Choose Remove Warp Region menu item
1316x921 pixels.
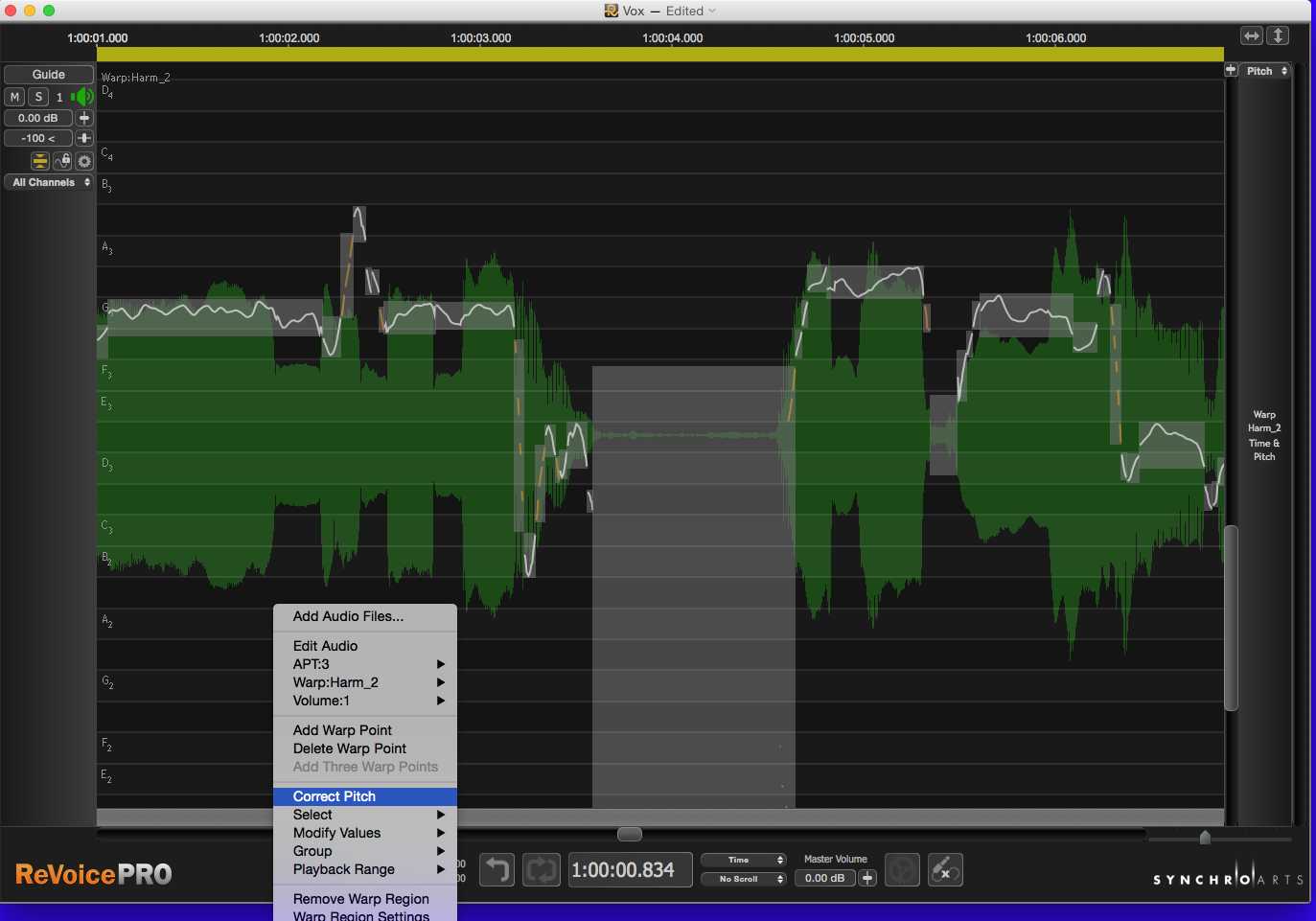(365, 899)
